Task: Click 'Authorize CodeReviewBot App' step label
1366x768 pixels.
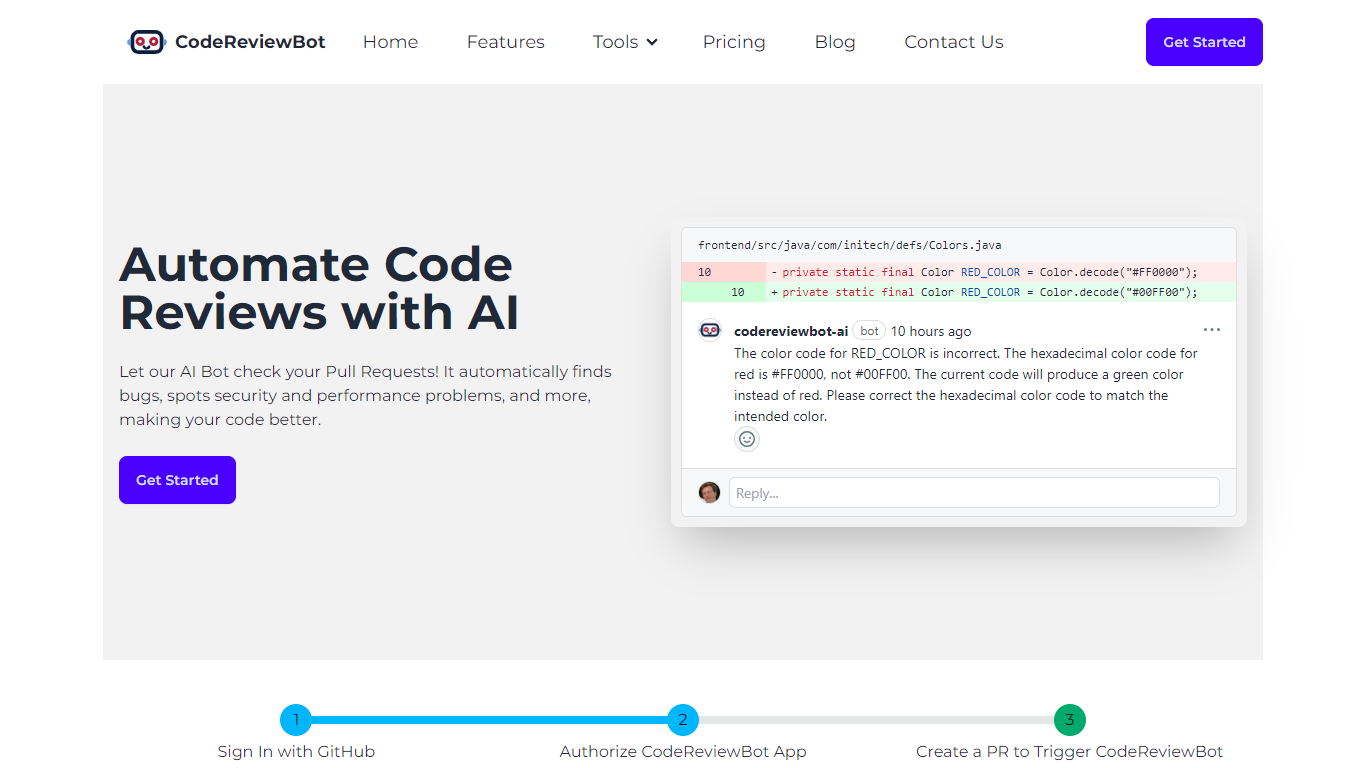Action: click(683, 752)
